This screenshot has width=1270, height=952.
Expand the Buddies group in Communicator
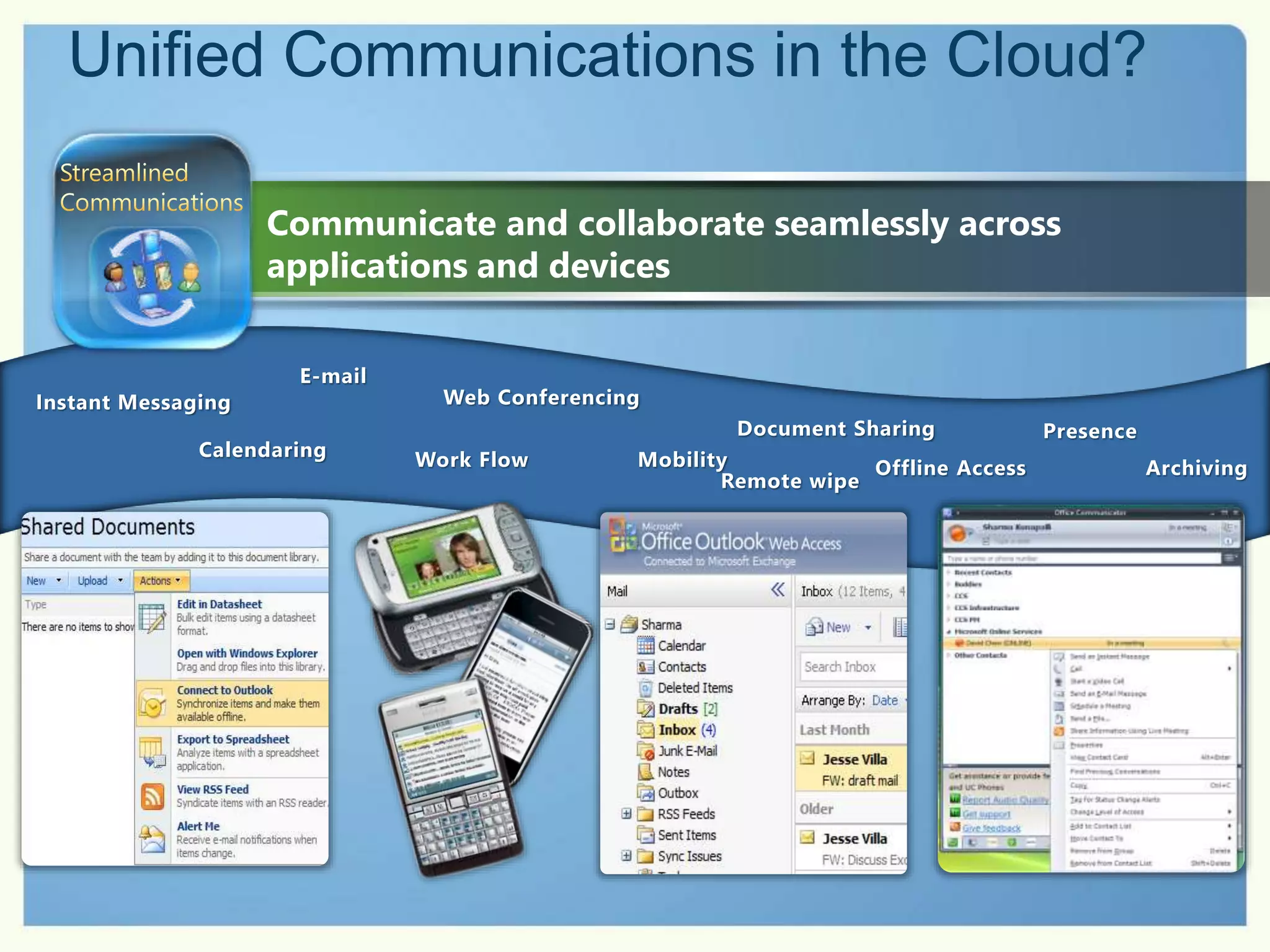[949, 584]
